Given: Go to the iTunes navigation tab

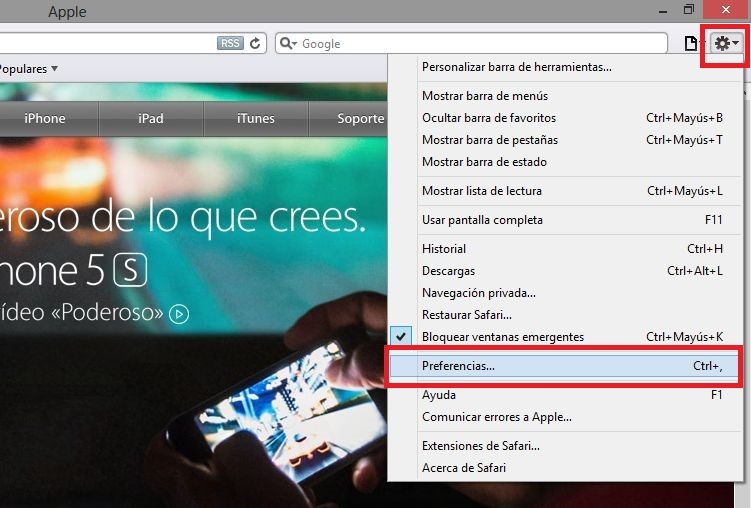Looking at the screenshot, I should pos(256,118).
